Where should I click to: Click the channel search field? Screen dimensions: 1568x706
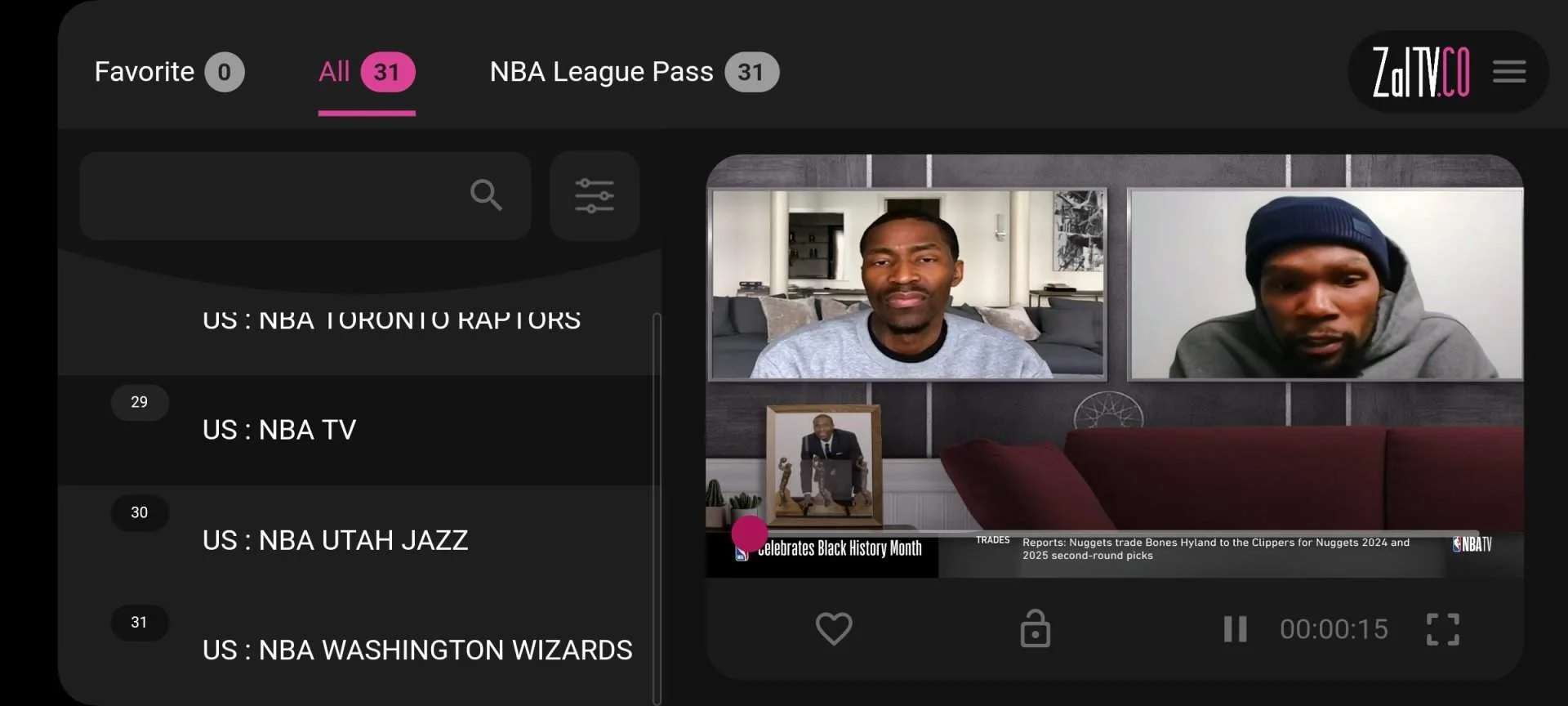[x=305, y=195]
